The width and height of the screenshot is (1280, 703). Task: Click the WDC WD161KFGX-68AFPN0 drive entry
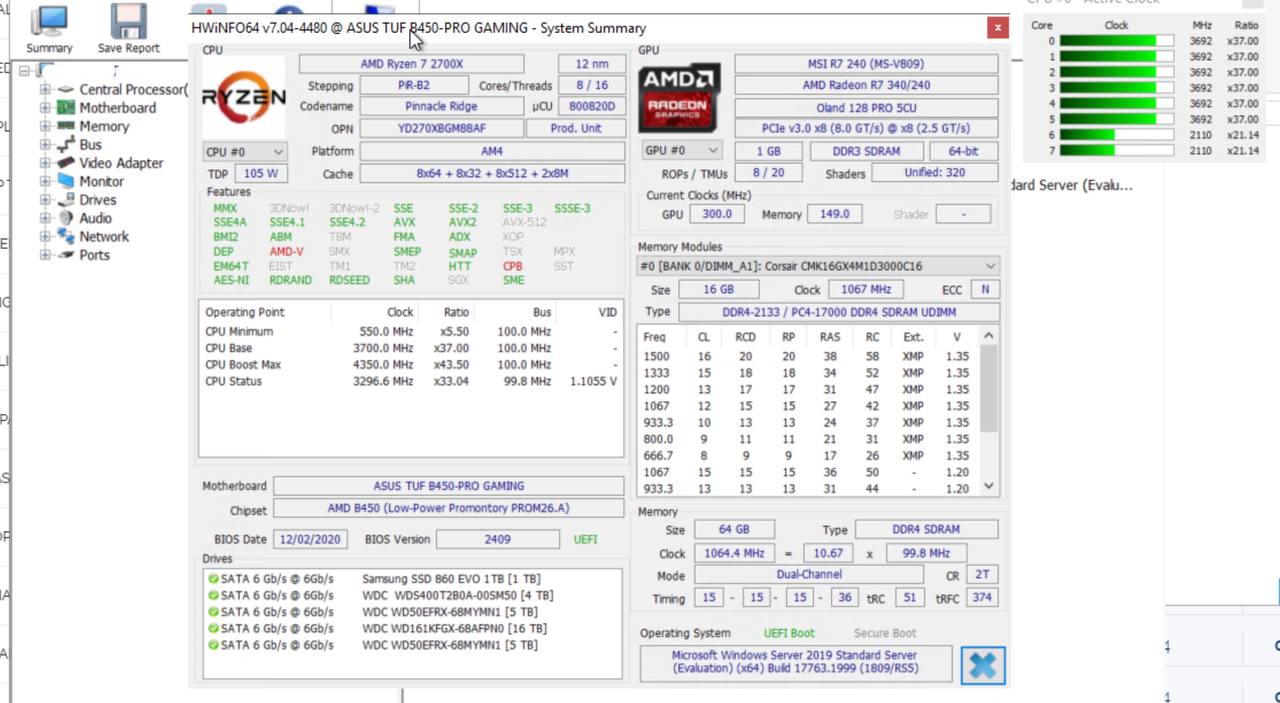click(x=454, y=628)
